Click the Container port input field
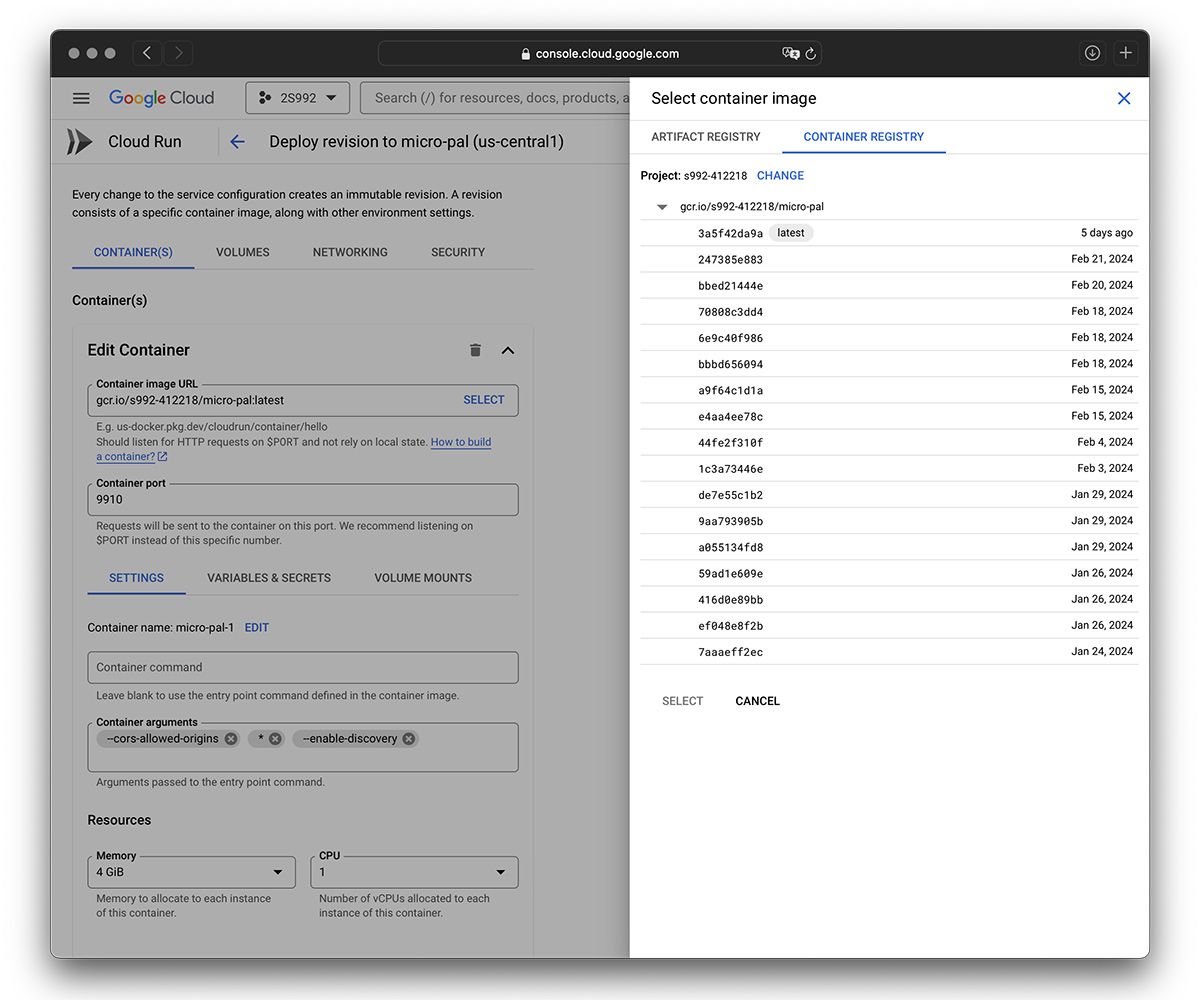The width and height of the screenshot is (1200, 1000). click(300, 499)
